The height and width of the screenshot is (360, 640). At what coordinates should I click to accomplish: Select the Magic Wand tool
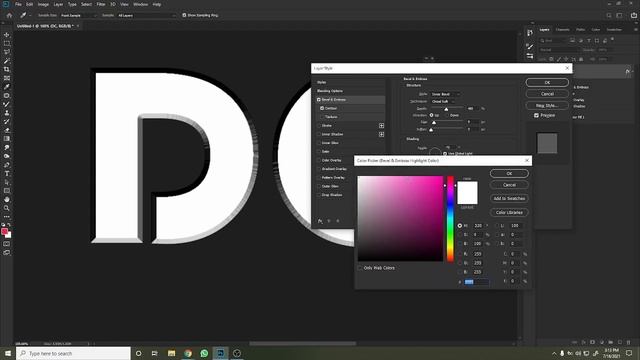[7, 61]
